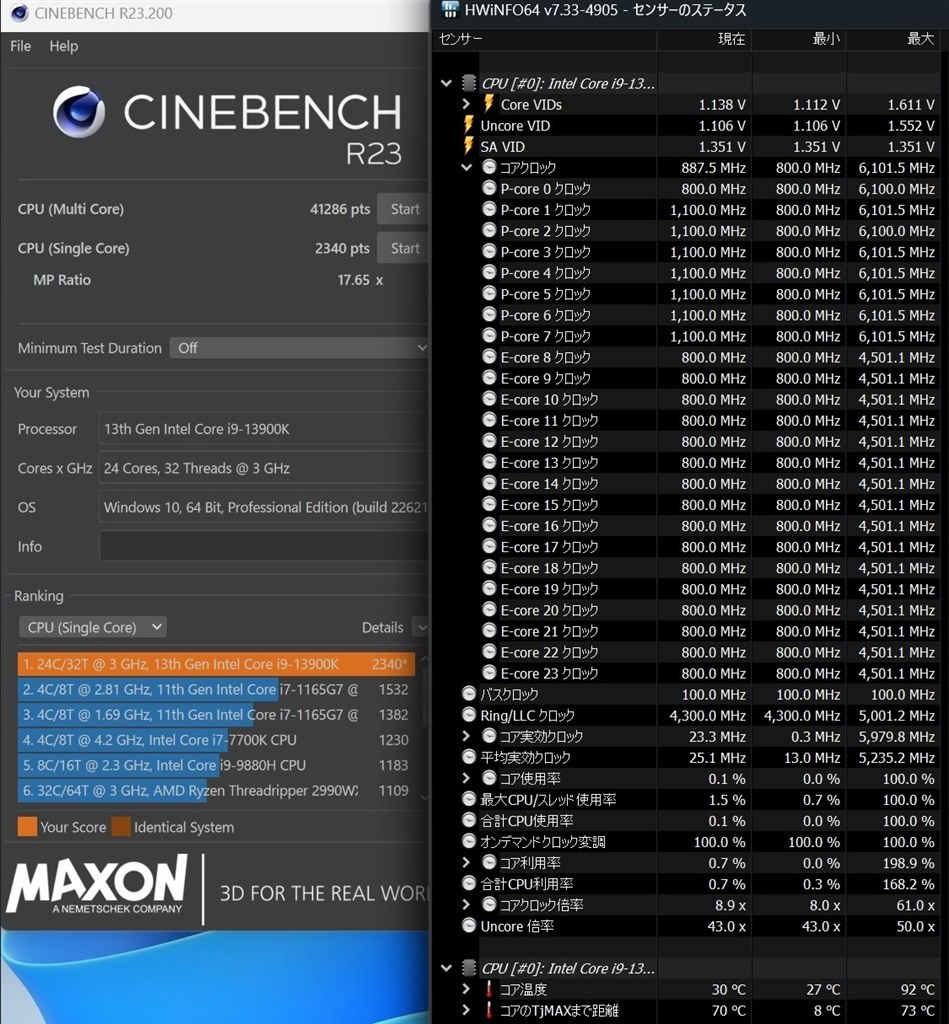Click the orange Your Score legend swatch

pyautogui.click(x=27, y=827)
